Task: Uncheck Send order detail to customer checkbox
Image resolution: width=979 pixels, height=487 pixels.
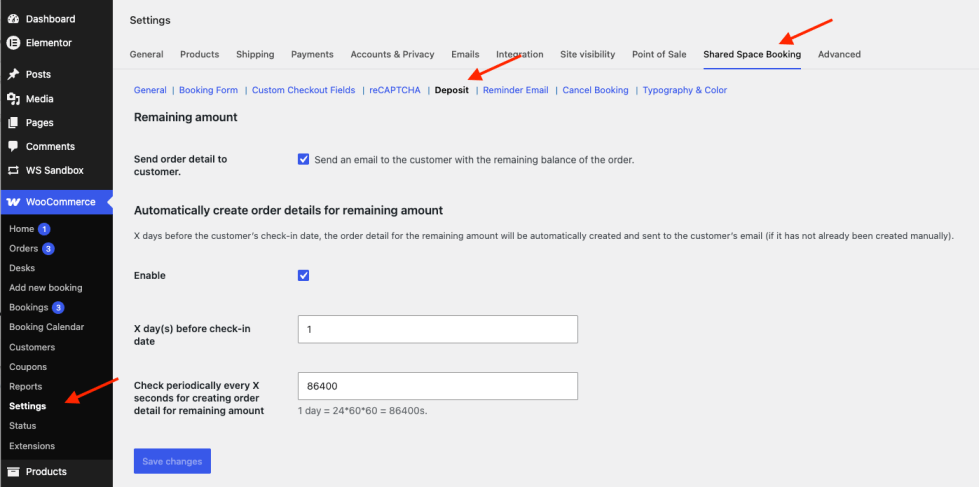Action: pyautogui.click(x=303, y=159)
